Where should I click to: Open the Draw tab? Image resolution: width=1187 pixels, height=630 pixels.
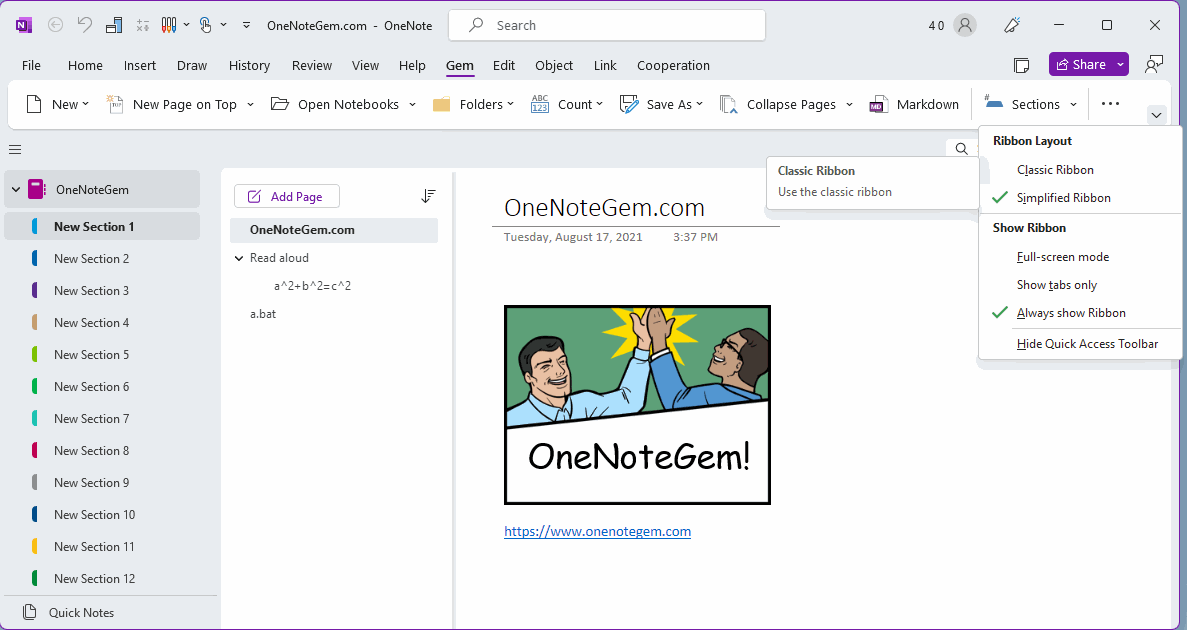point(192,65)
